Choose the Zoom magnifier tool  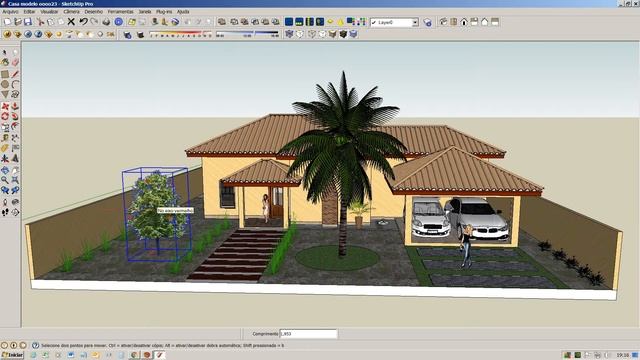[x=5, y=180]
